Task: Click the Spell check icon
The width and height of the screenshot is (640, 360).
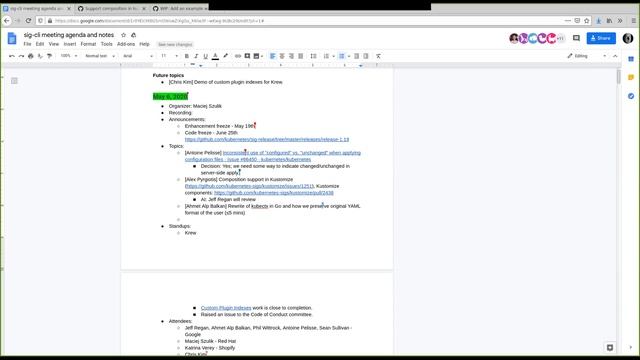Action: [x=40, y=56]
